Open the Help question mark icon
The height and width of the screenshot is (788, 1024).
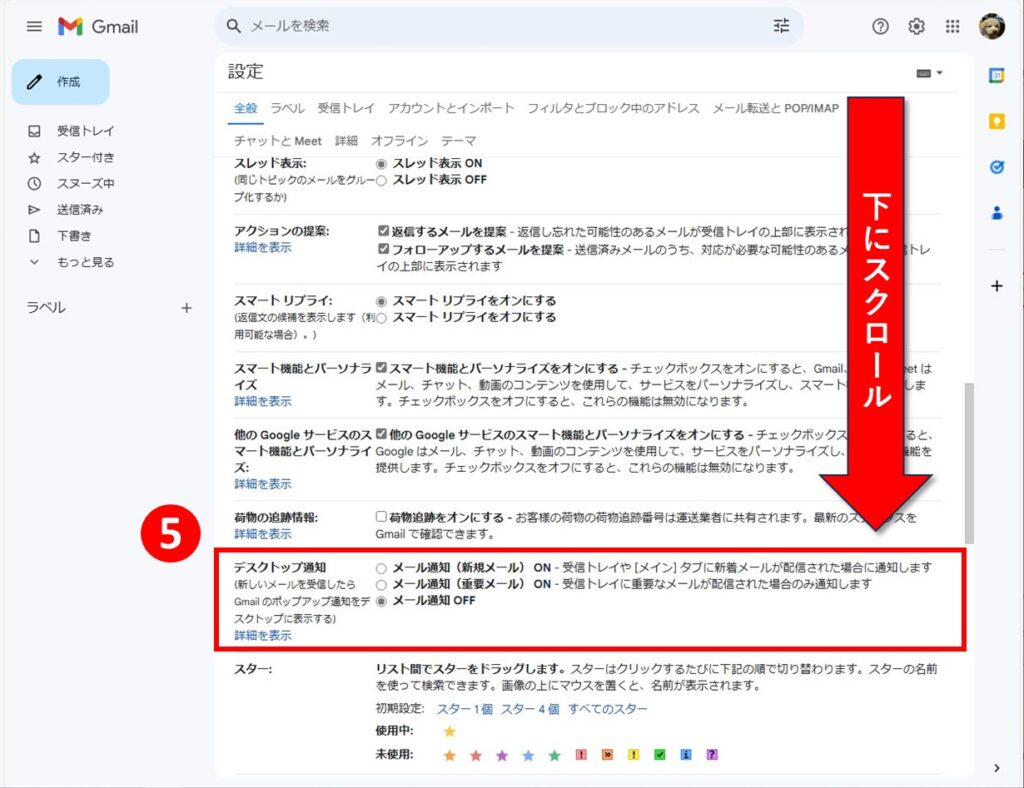880,27
